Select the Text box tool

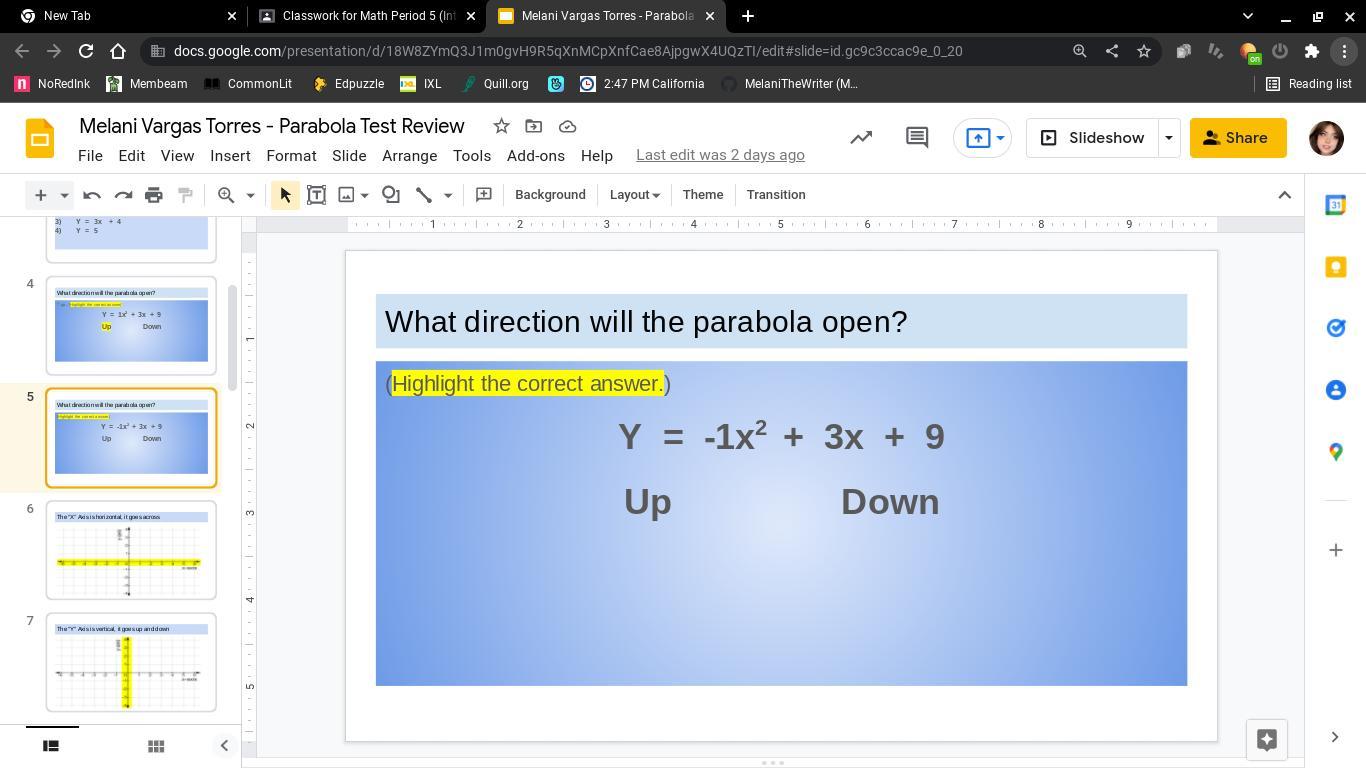tap(316, 195)
